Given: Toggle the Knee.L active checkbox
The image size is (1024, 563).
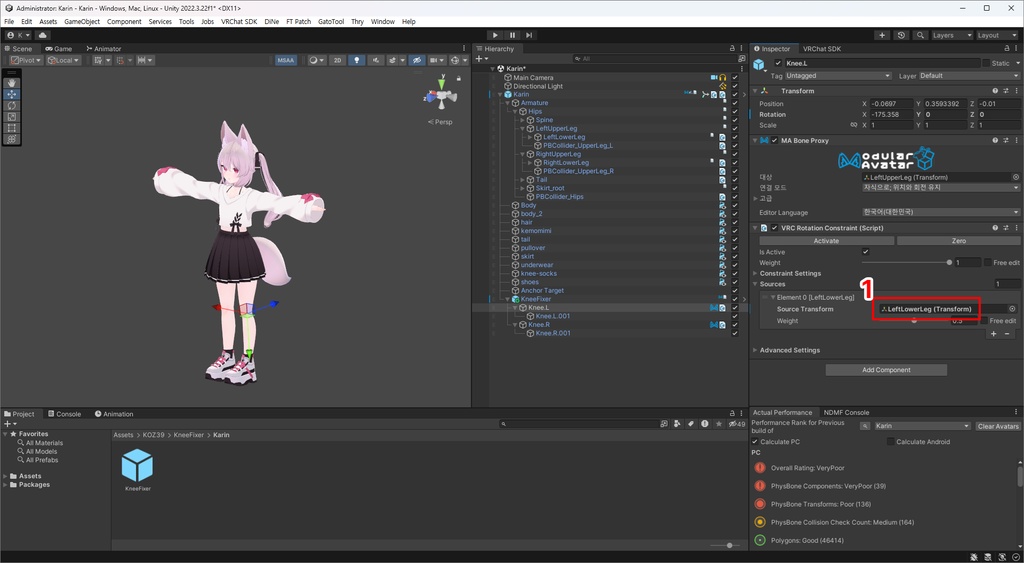Looking at the screenshot, I should point(778,63).
